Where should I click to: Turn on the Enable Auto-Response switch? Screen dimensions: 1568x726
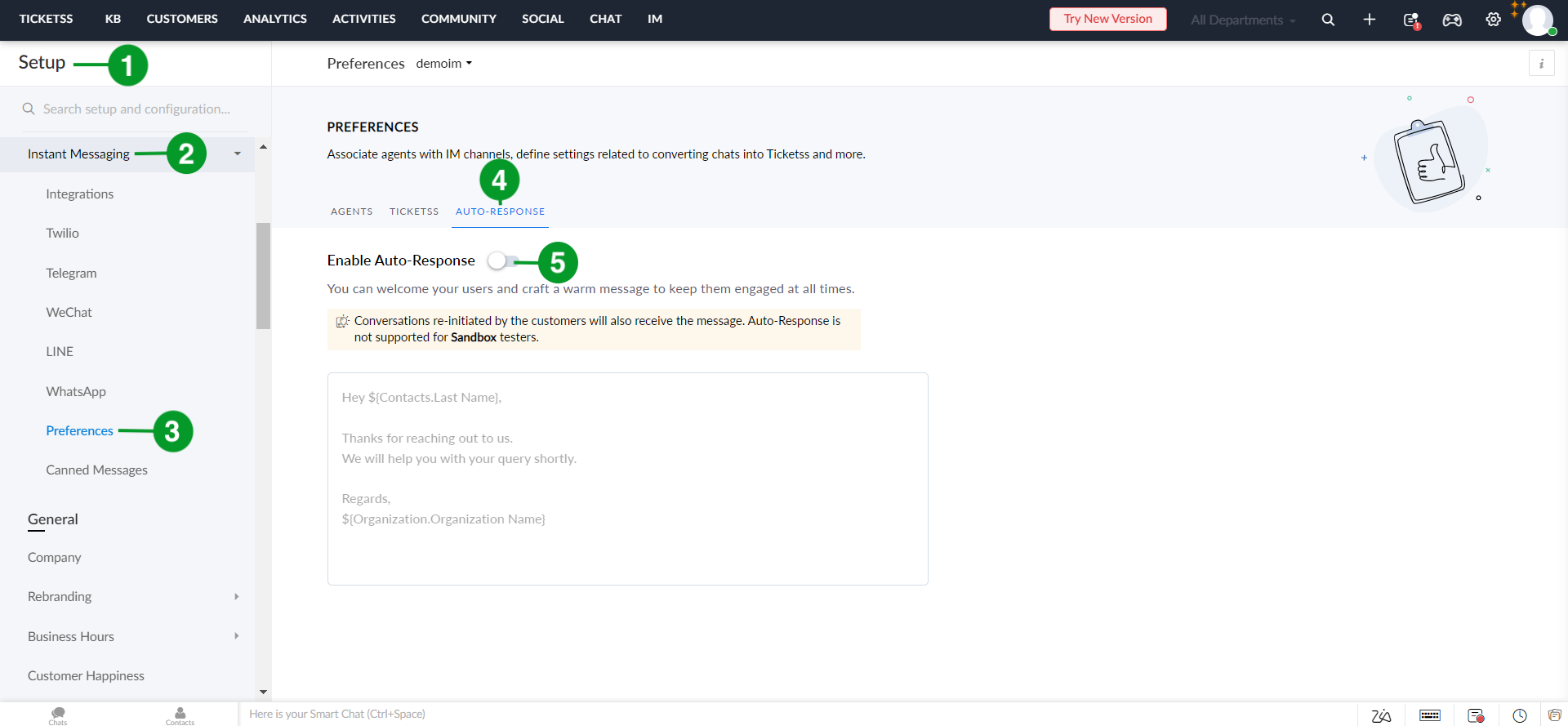pyautogui.click(x=503, y=261)
